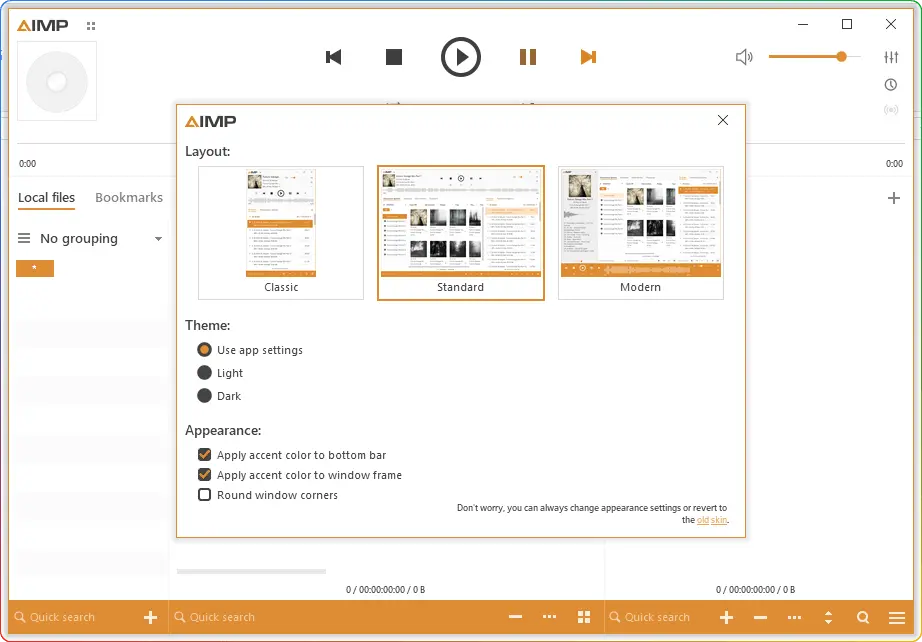
Task: Skip to the previous track
Action: [x=334, y=57]
